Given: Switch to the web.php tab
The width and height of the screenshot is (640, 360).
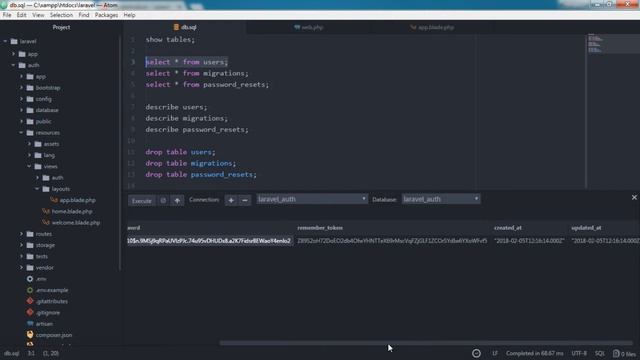Looking at the screenshot, I should (x=309, y=27).
